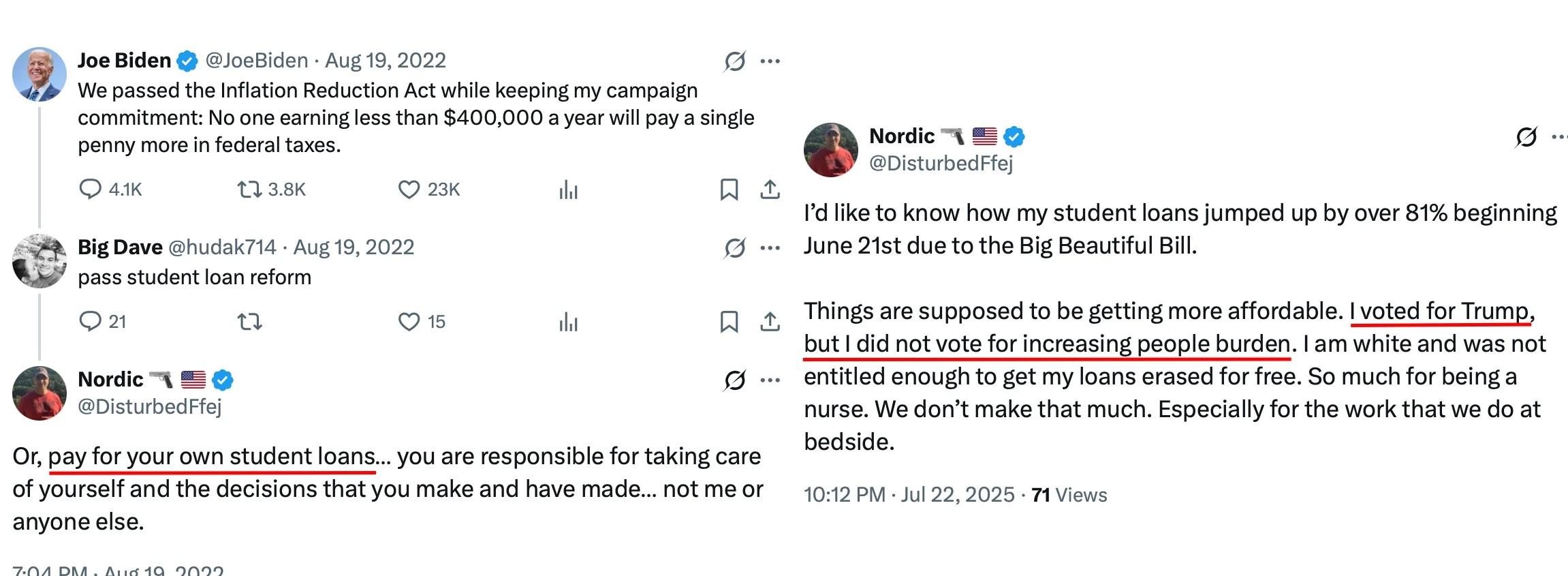Open more options on Big Dave's tweet
Viewport: 1568px width, 576px height.
pyautogui.click(x=770, y=247)
